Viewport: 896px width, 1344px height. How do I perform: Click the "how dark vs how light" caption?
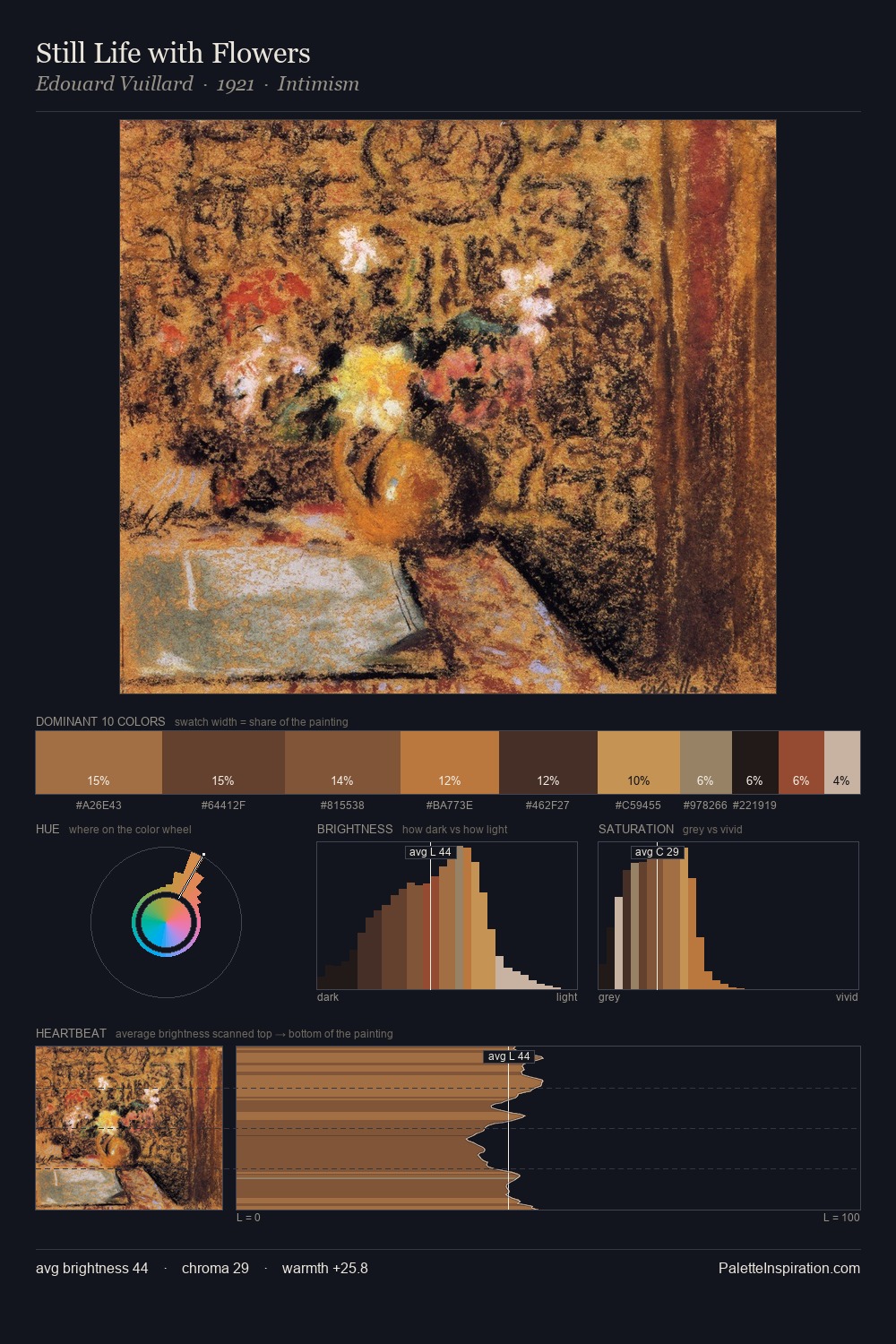(x=454, y=830)
